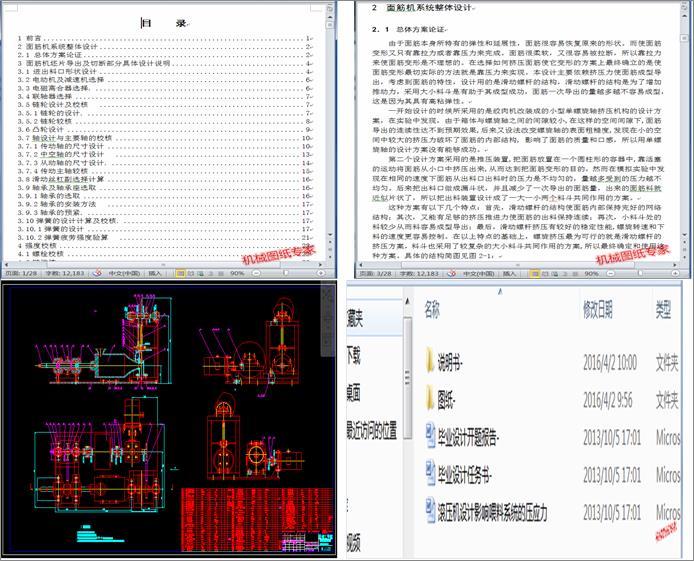Click the horizontal scrollbar thumb in the page 3/28 window
The image size is (694, 561).
(x=518, y=265)
